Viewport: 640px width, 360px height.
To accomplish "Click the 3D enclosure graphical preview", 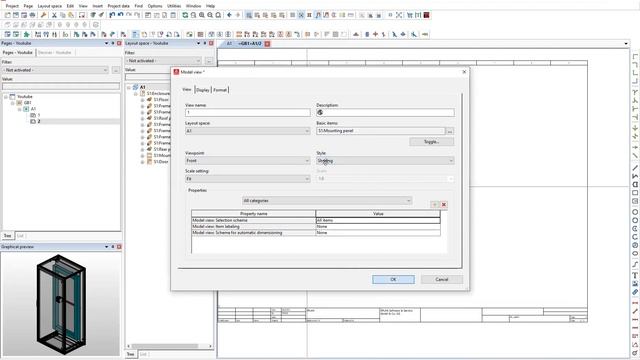I will coord(61,304).
